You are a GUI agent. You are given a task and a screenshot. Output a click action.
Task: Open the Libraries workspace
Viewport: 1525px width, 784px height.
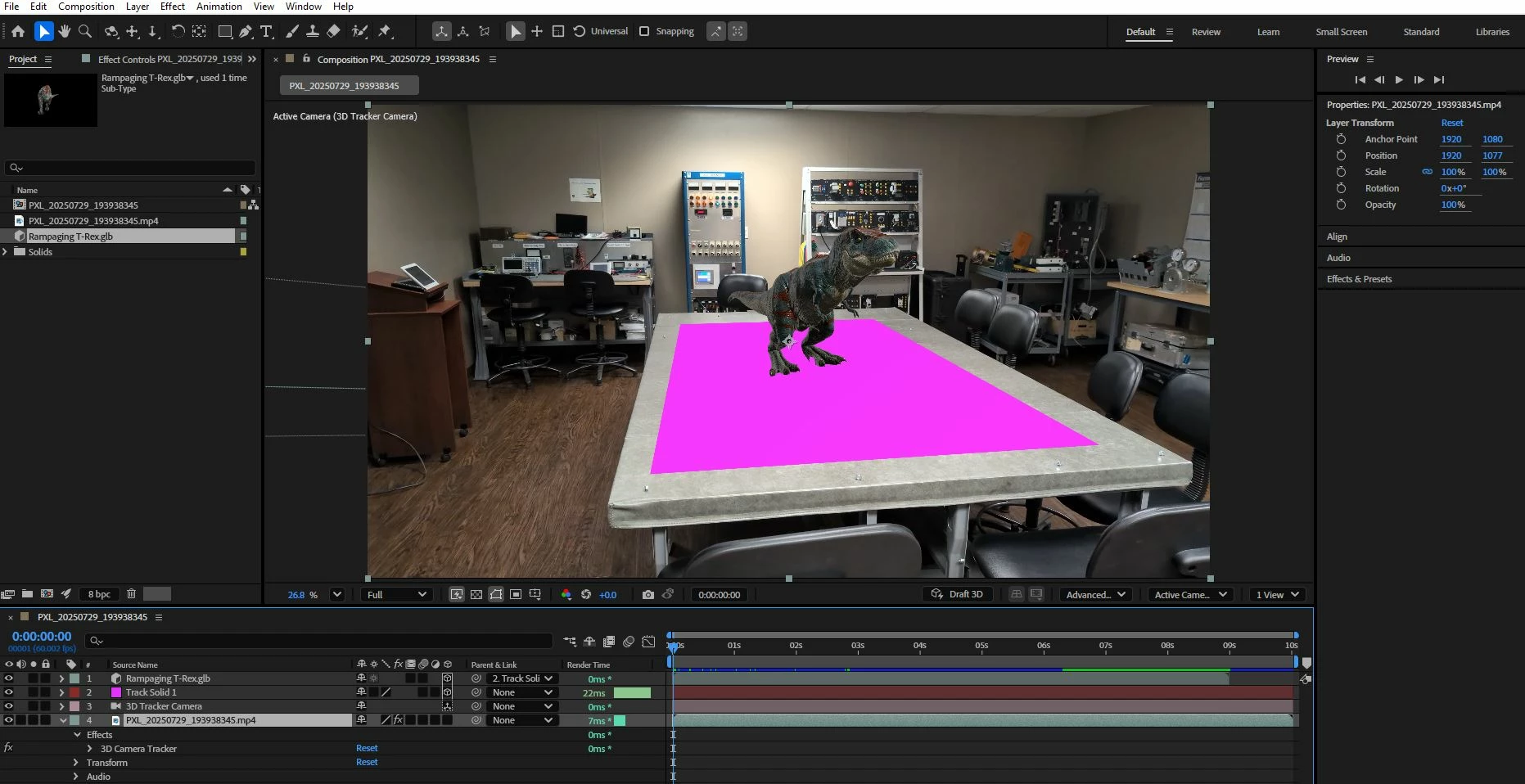1492,32
